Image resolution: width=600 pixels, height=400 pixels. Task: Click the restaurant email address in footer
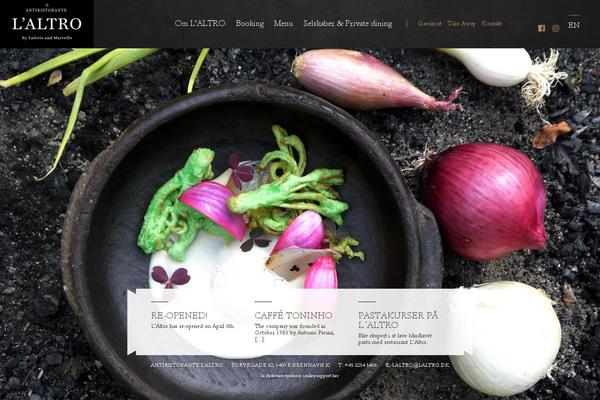(x=417, y=365)
